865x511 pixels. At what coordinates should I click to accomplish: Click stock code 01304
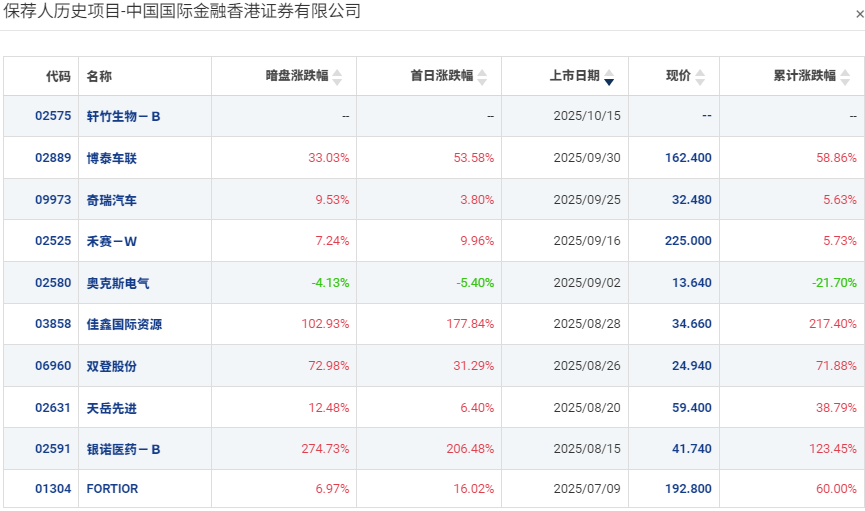(53, 489)
